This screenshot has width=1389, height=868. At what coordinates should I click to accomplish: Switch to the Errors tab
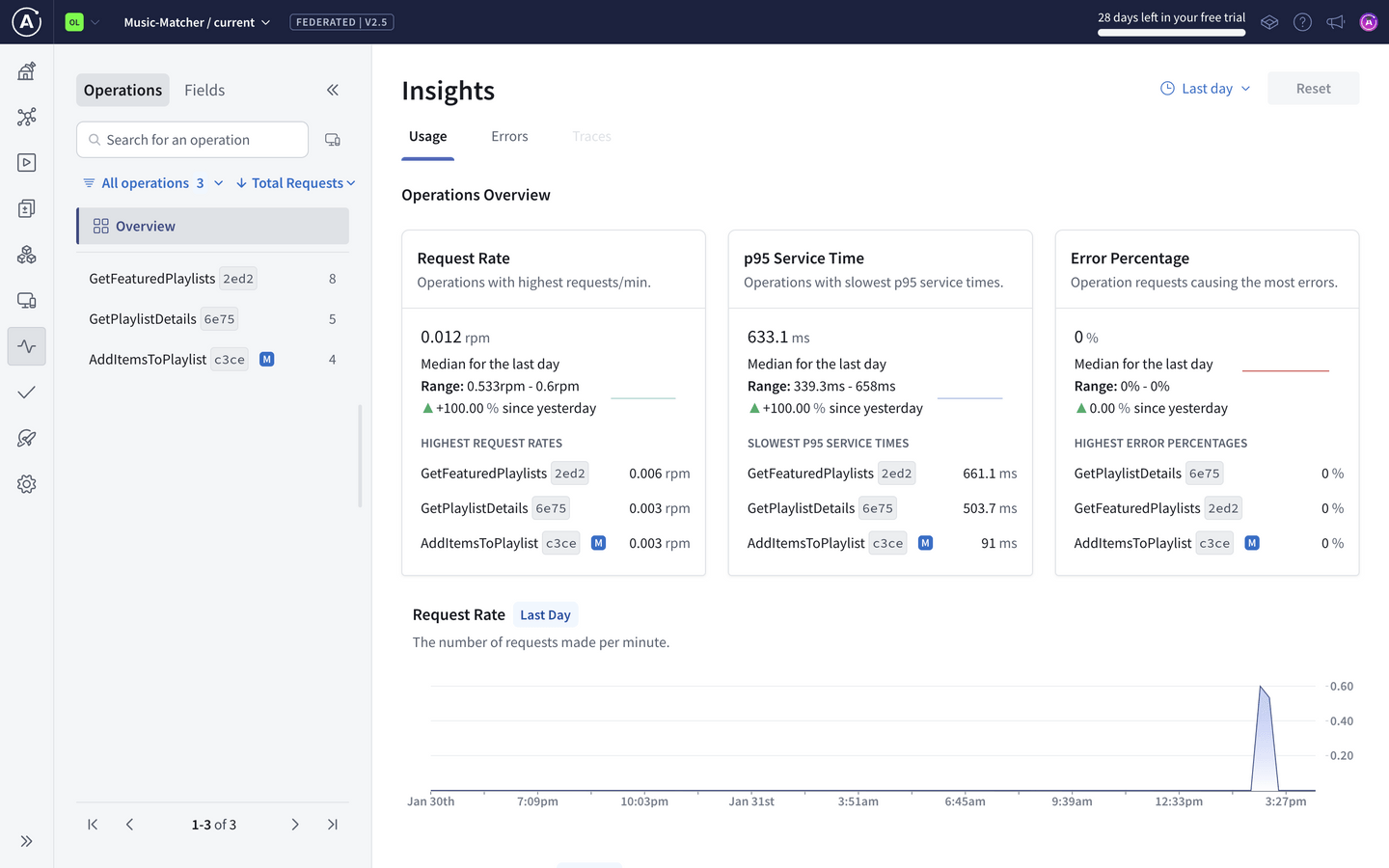(509, 136)
